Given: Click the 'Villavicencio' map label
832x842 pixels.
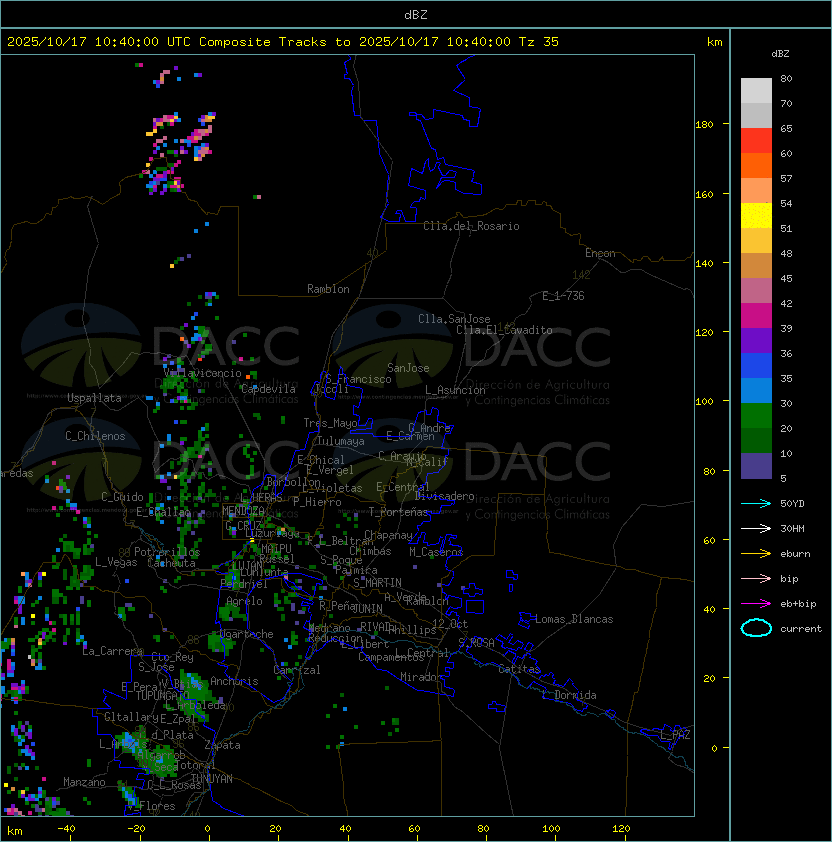Looking at the screenshot, I should coord(202,373).
